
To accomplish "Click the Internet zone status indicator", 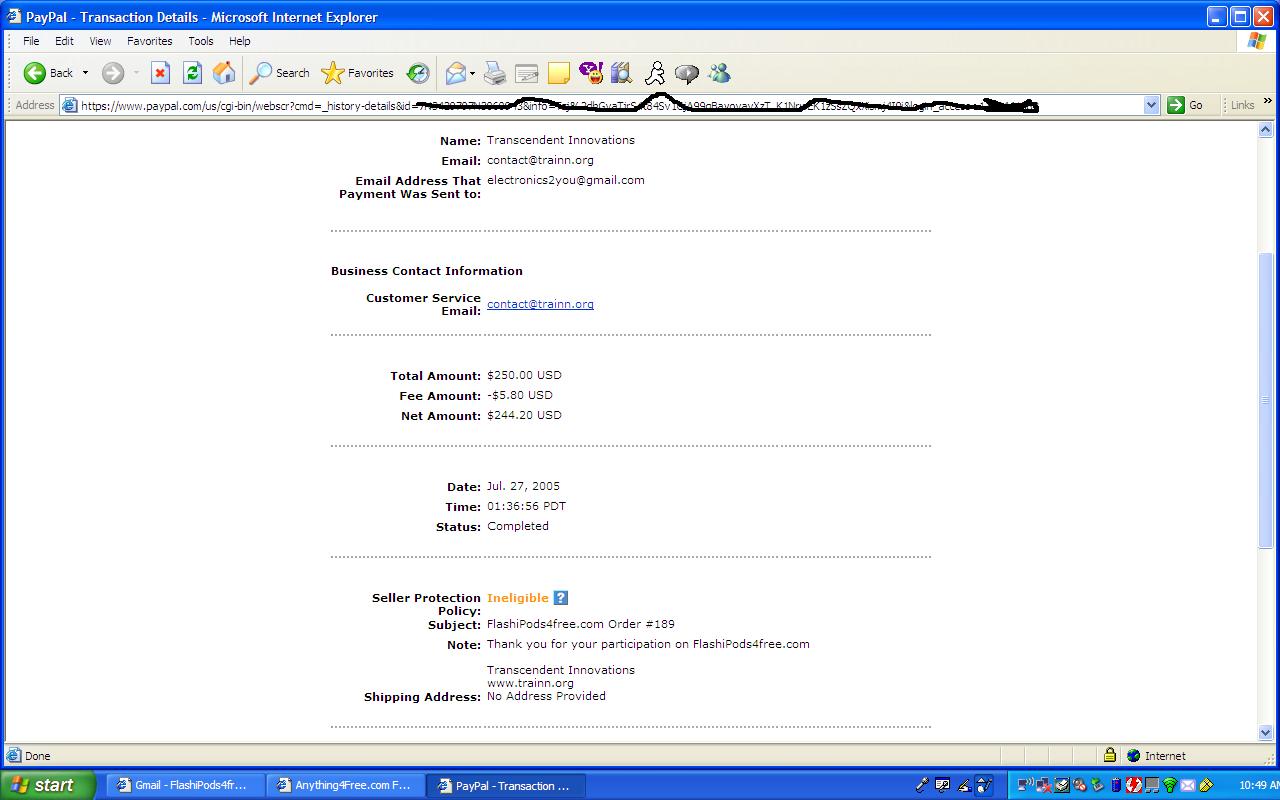I will 1156,756.
